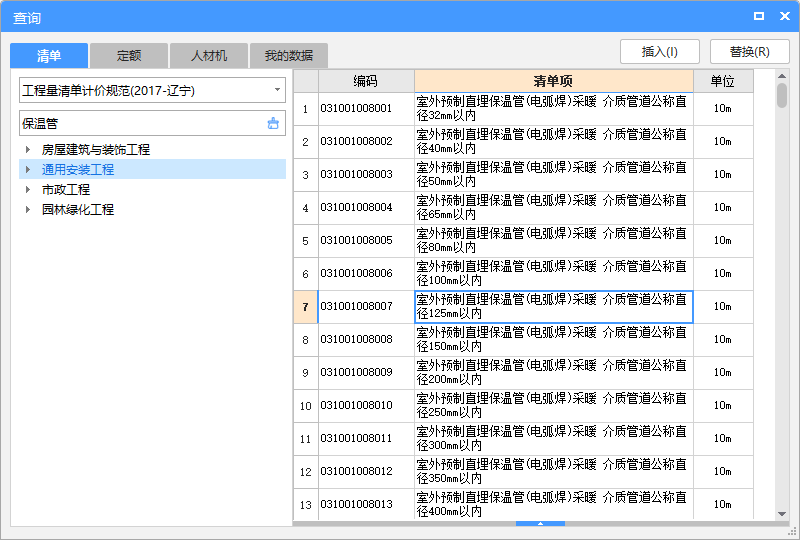Screen dimensions: 800x540
Task: Close the 查询 dialog
Action: [785, 16]
